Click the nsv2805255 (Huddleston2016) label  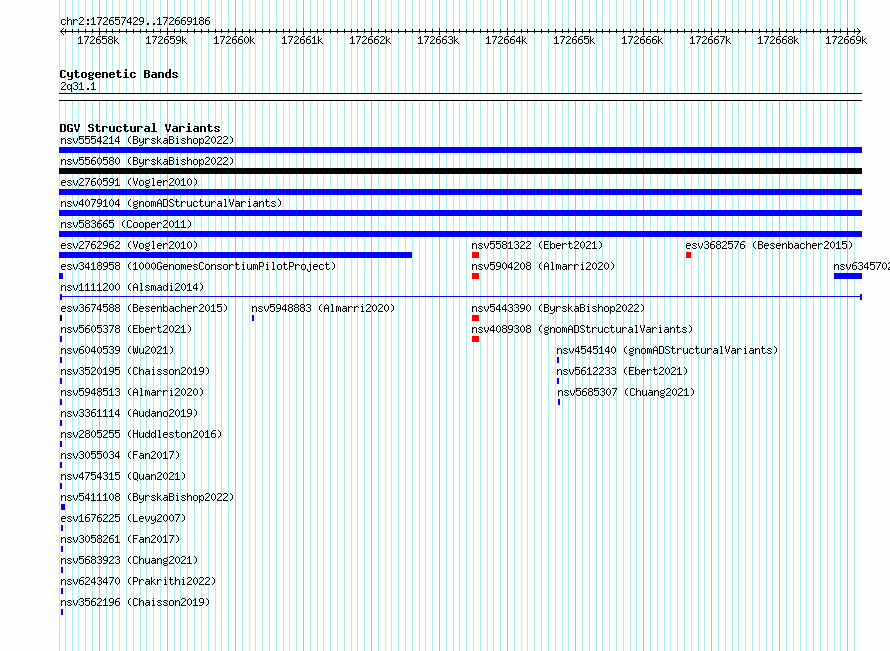[141, 434]
